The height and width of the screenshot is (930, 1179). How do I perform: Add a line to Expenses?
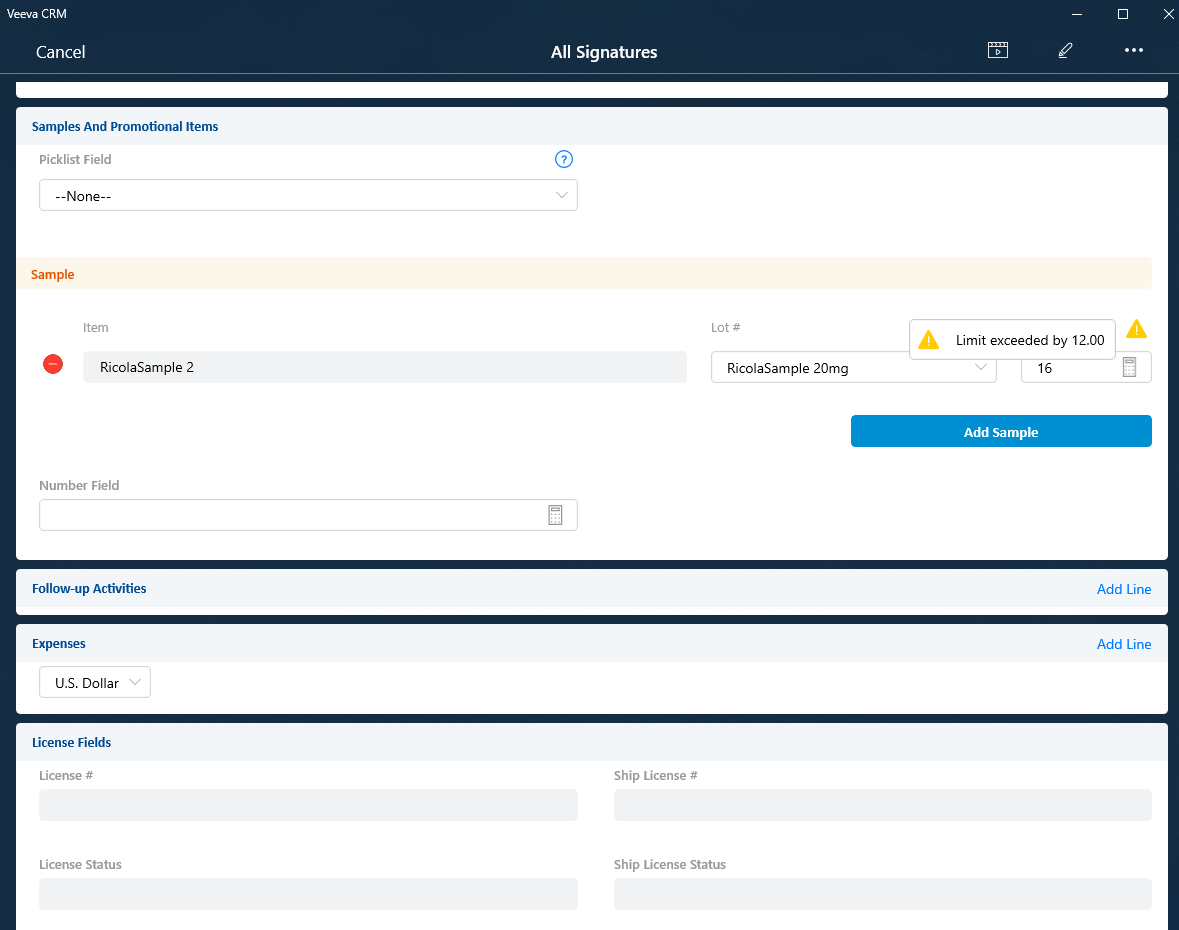click(1123, 644)
